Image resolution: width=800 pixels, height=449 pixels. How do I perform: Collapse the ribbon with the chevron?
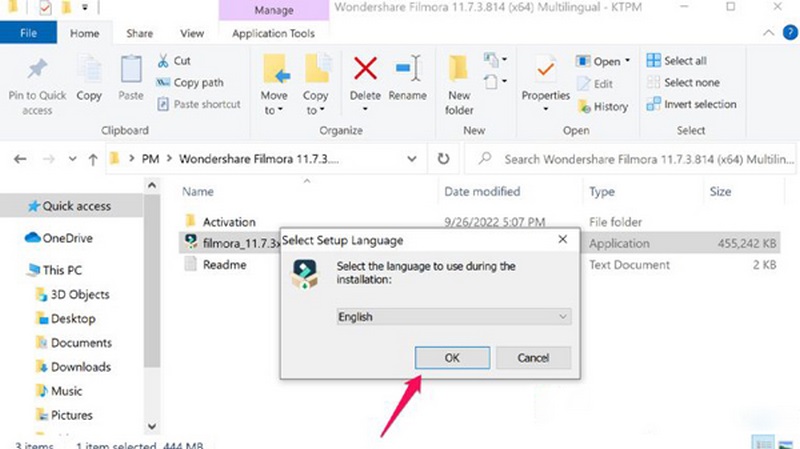tap(768, 33)
